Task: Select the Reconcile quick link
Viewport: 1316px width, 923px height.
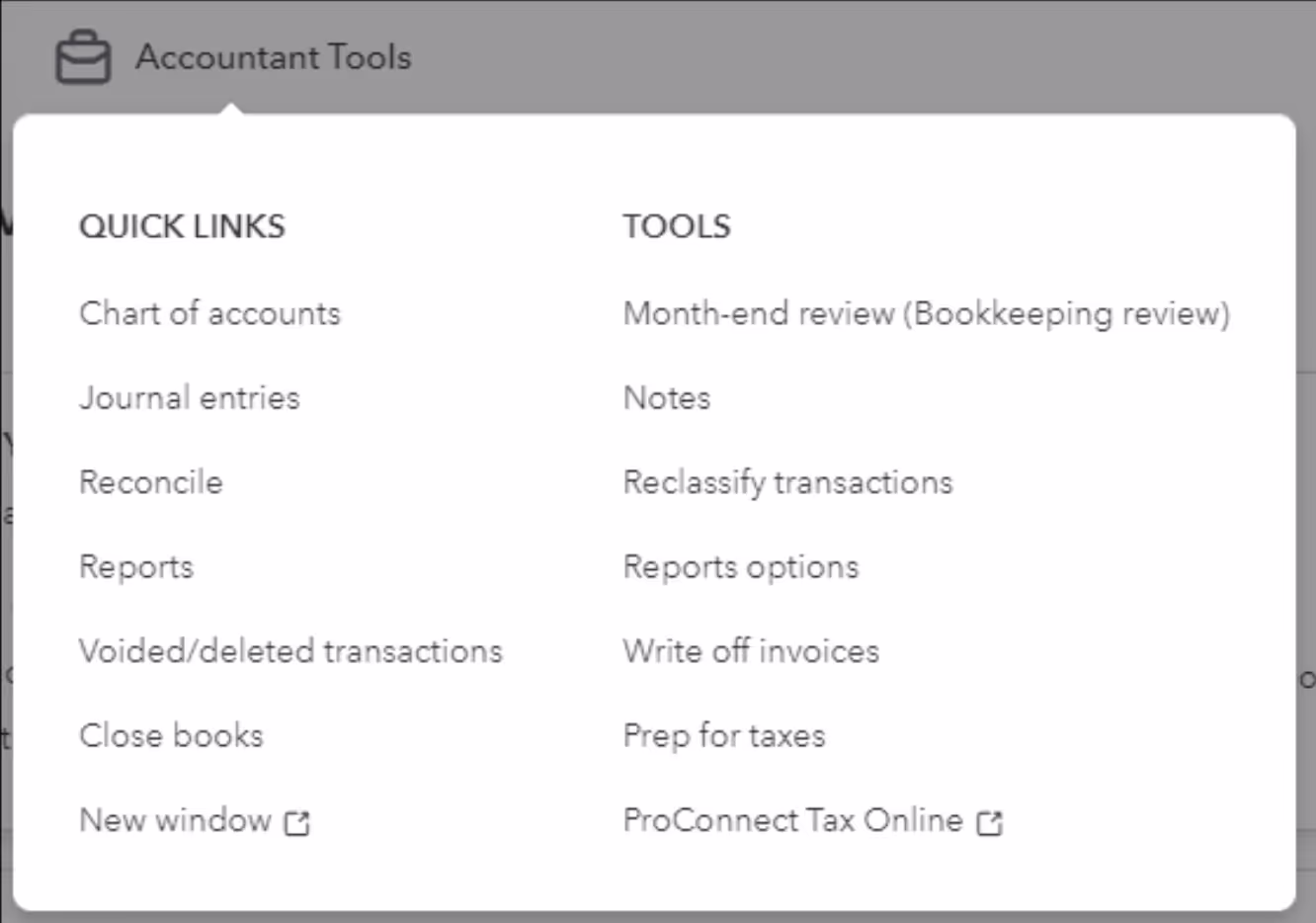Action: point(151,482)
